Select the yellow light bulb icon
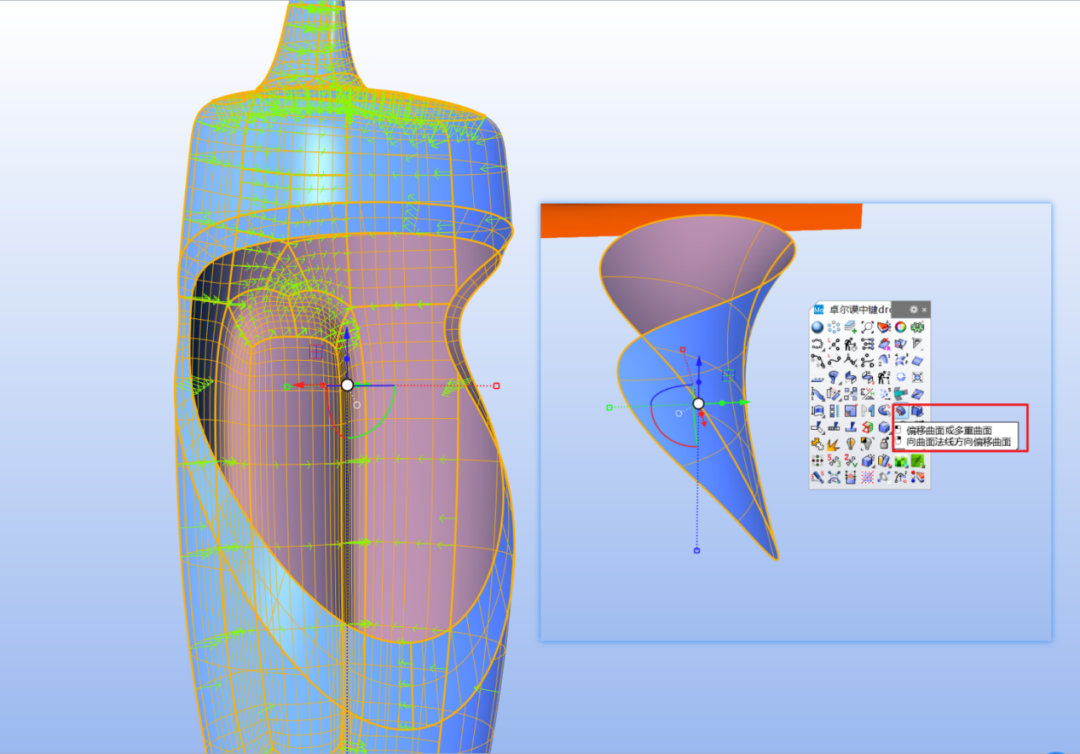 [x=851, y=444]
